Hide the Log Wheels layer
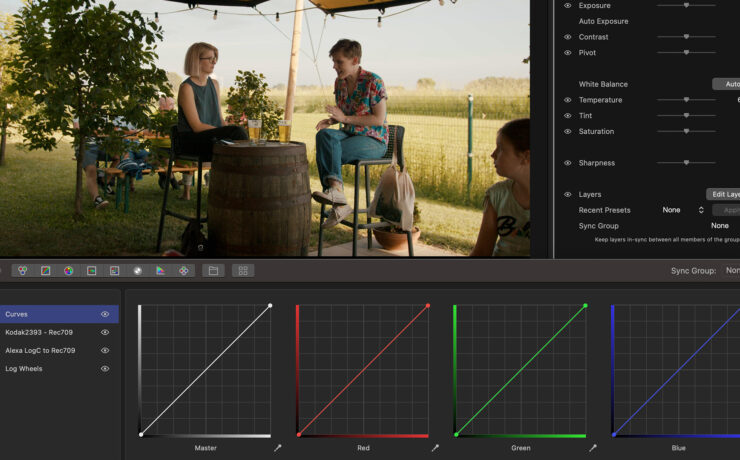 point(105,368)
